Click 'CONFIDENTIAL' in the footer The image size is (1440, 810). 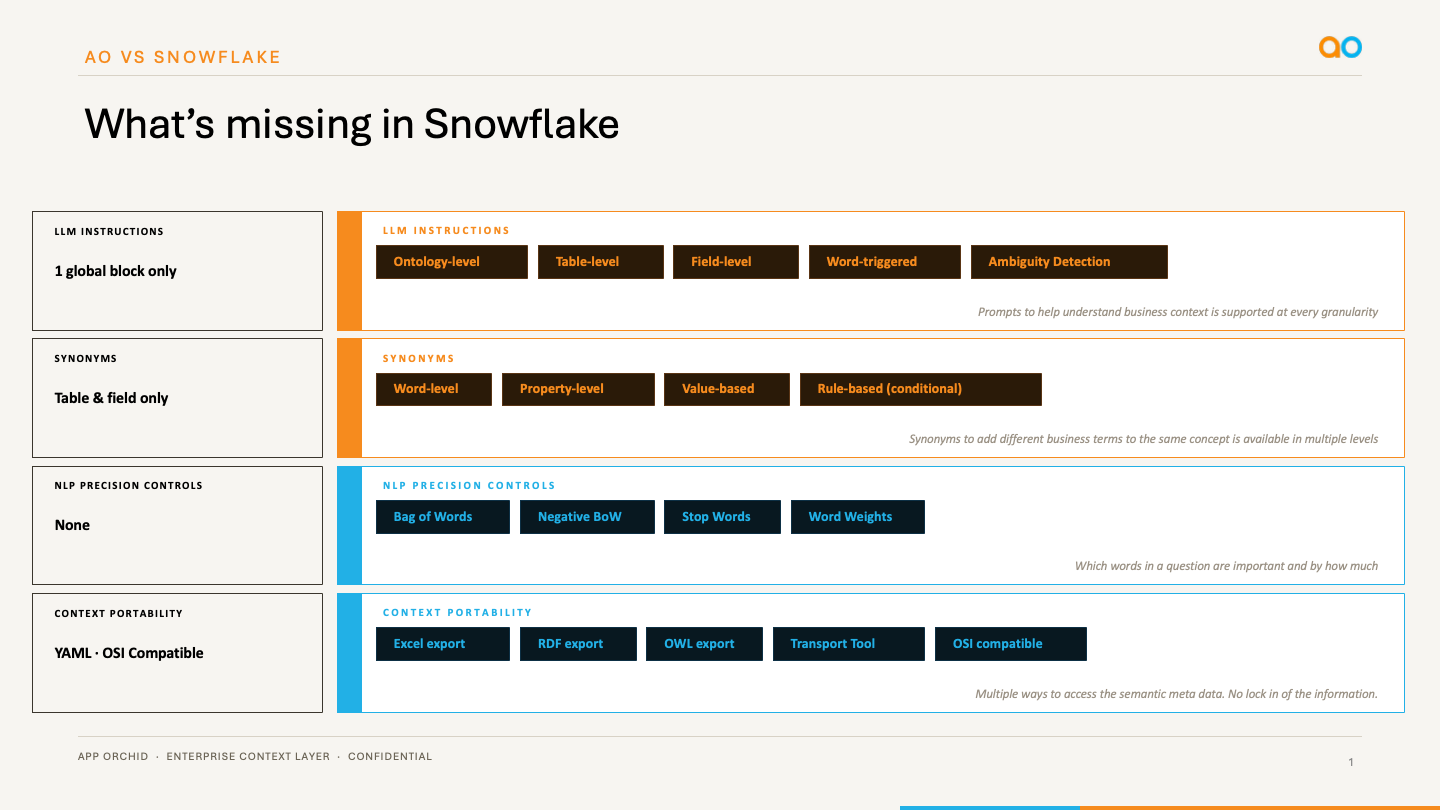point(390,757)
